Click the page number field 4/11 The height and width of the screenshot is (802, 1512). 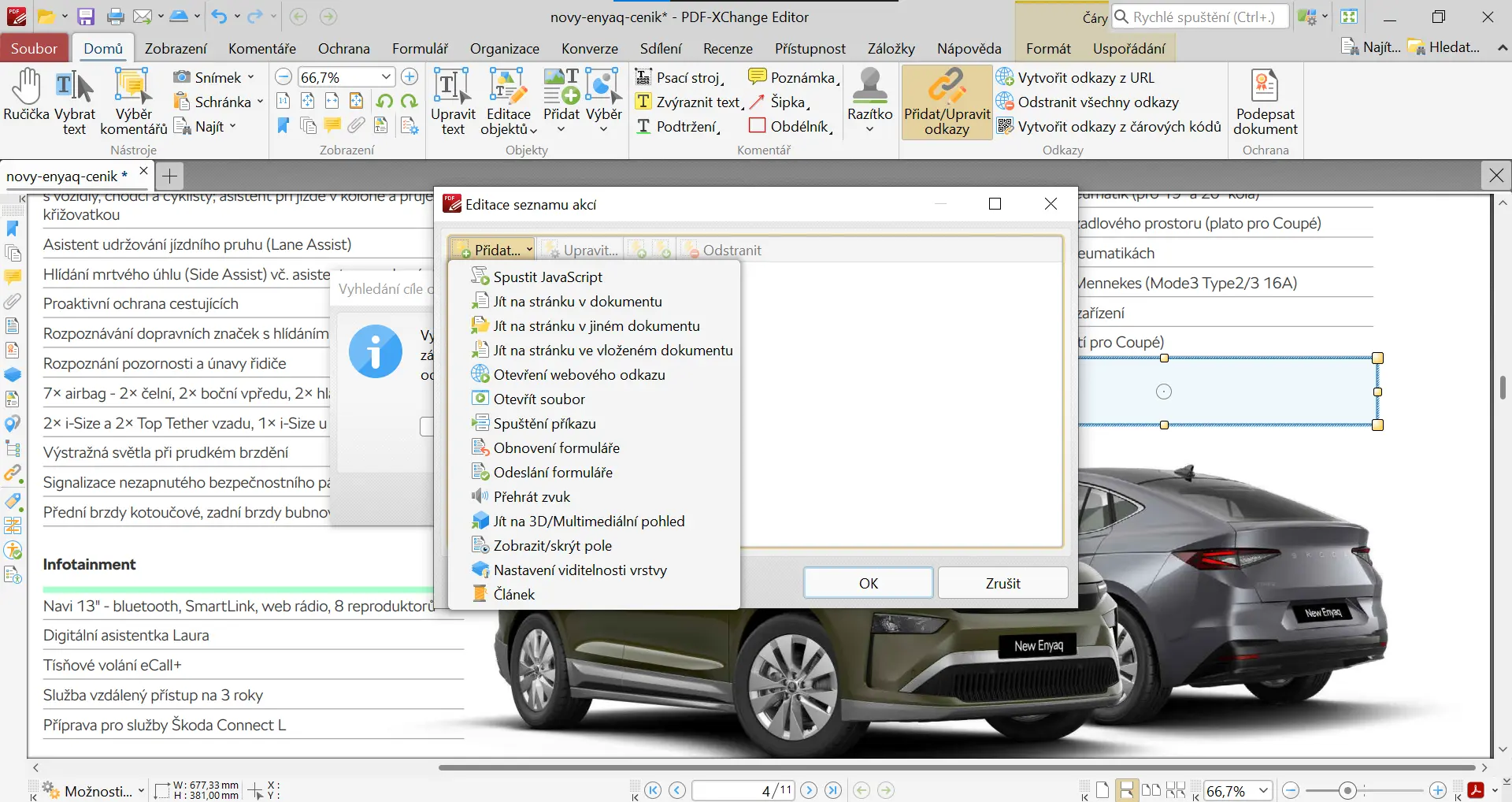pos(743,790)
